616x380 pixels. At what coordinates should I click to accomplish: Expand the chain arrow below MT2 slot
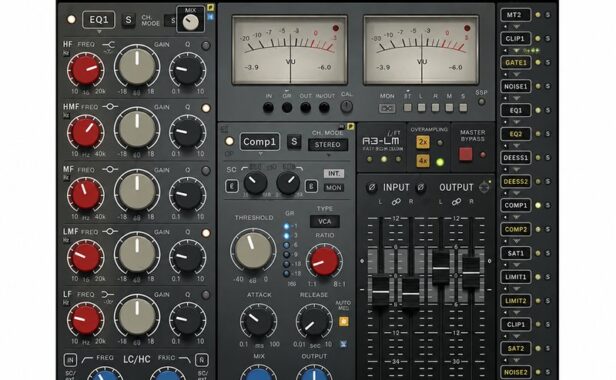(x=517, y=27)
